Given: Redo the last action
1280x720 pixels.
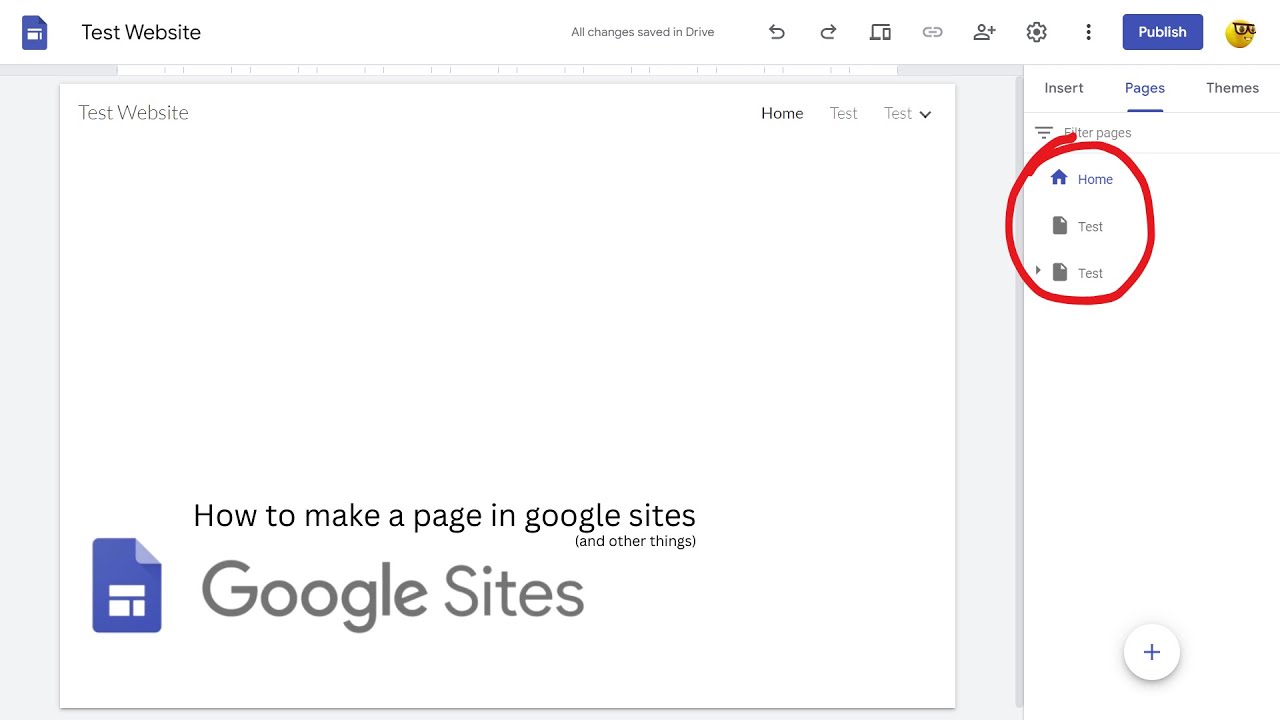Looking at the screenshot, I should click(x=828, y=32).
